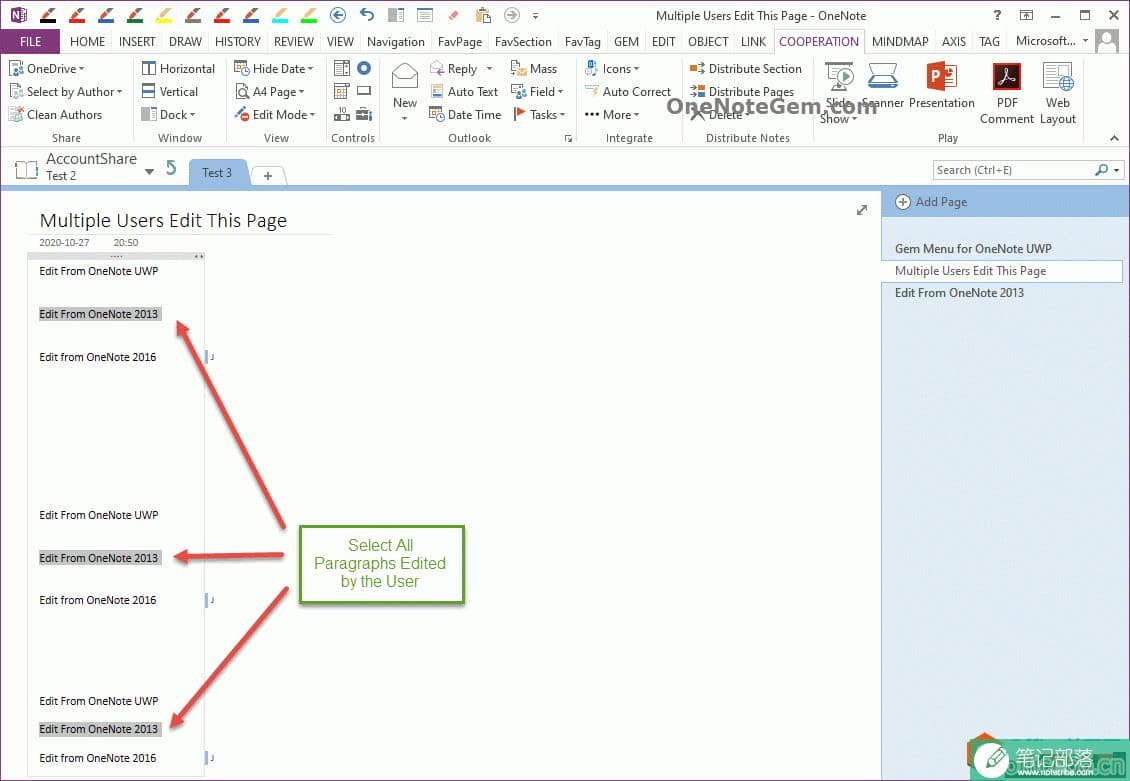Click the Horizontal window toggle
This screenshot has height=781, width=1130.
(x=178, y=68)
